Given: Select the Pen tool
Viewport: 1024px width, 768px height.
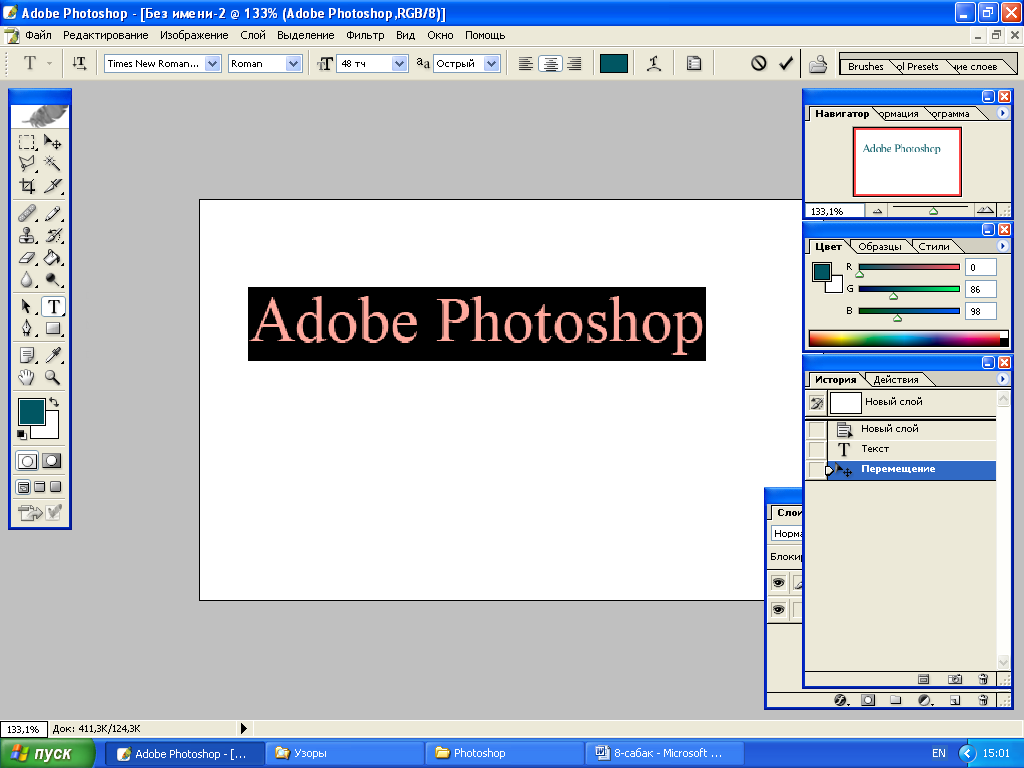Looking at the screenshot, I should click(26, 328).
